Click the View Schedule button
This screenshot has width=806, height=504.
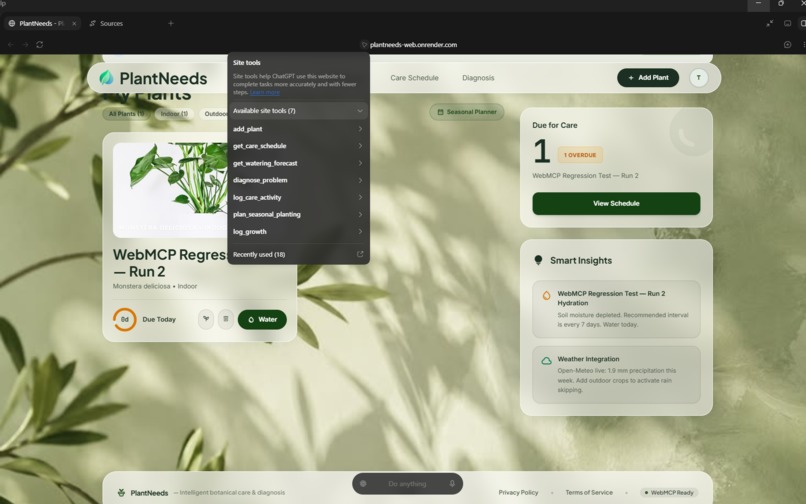[616, 204]
